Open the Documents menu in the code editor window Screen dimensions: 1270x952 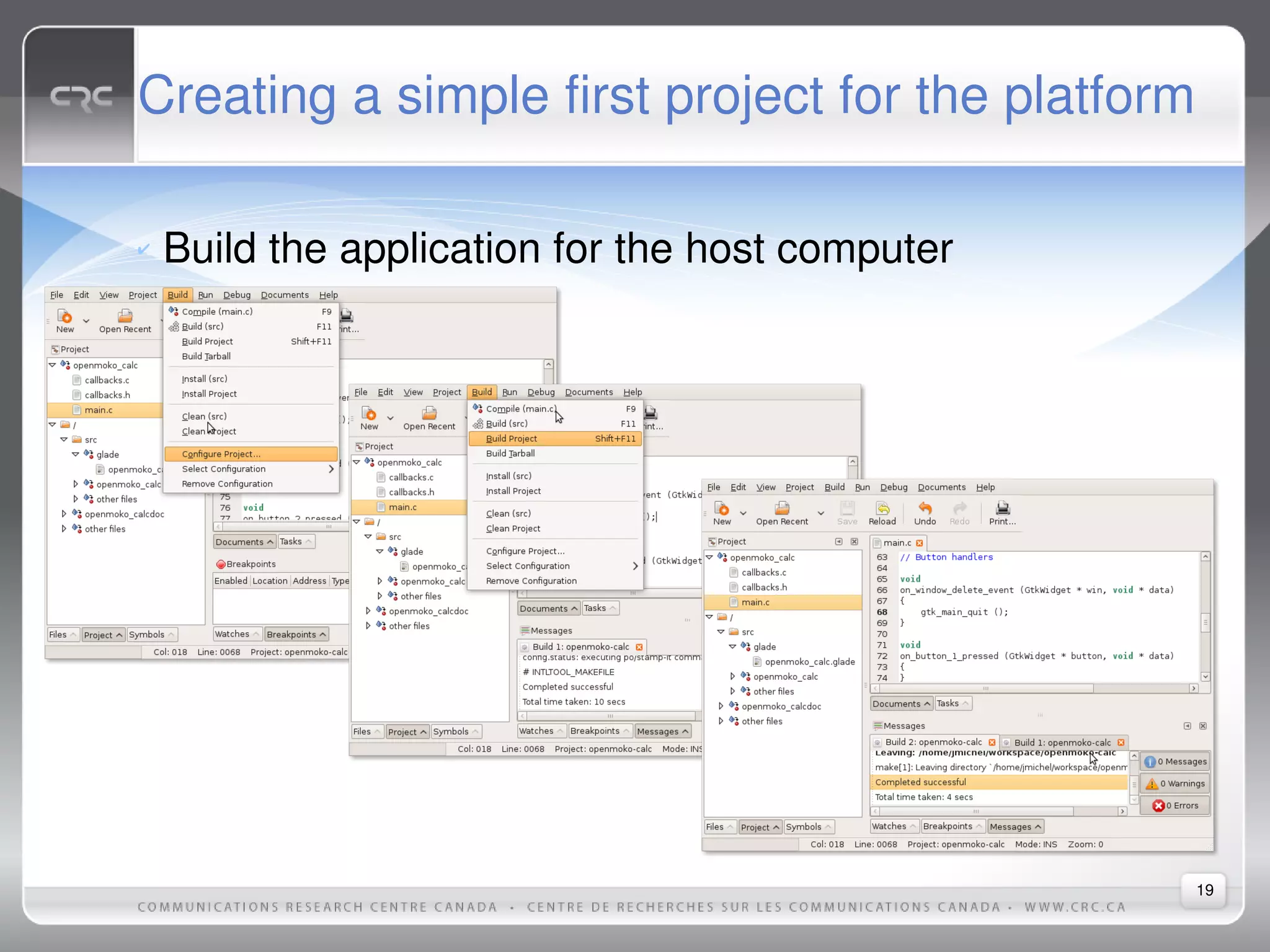941,487
